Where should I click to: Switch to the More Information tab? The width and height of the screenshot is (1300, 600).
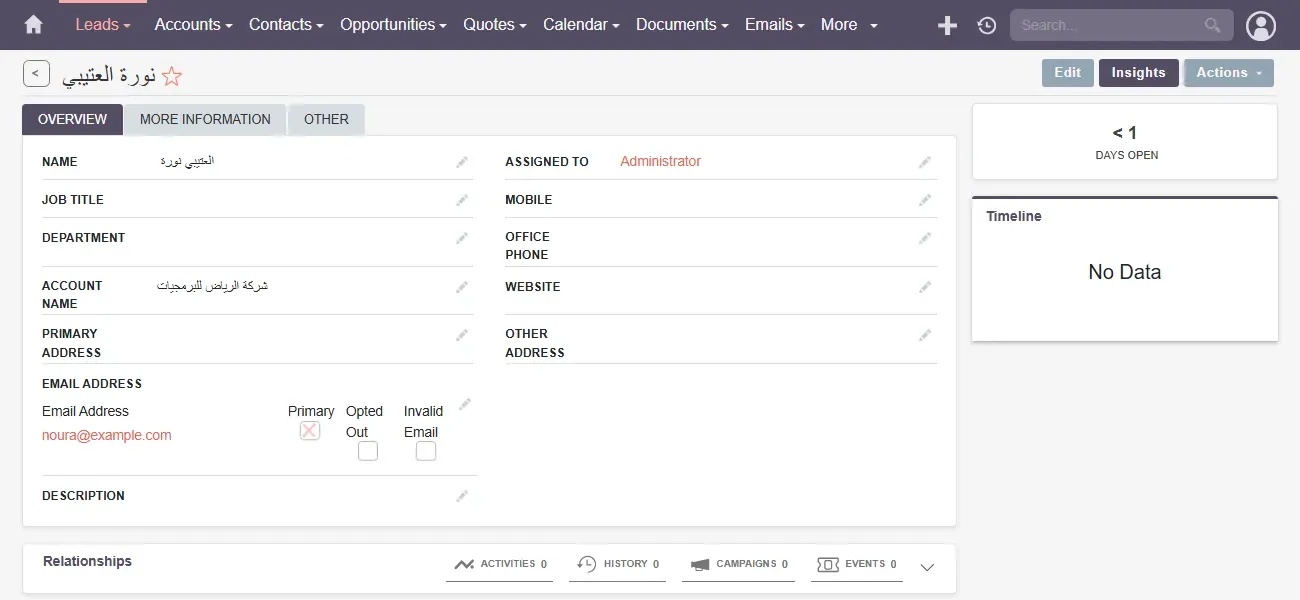click(x=205, y=119)
